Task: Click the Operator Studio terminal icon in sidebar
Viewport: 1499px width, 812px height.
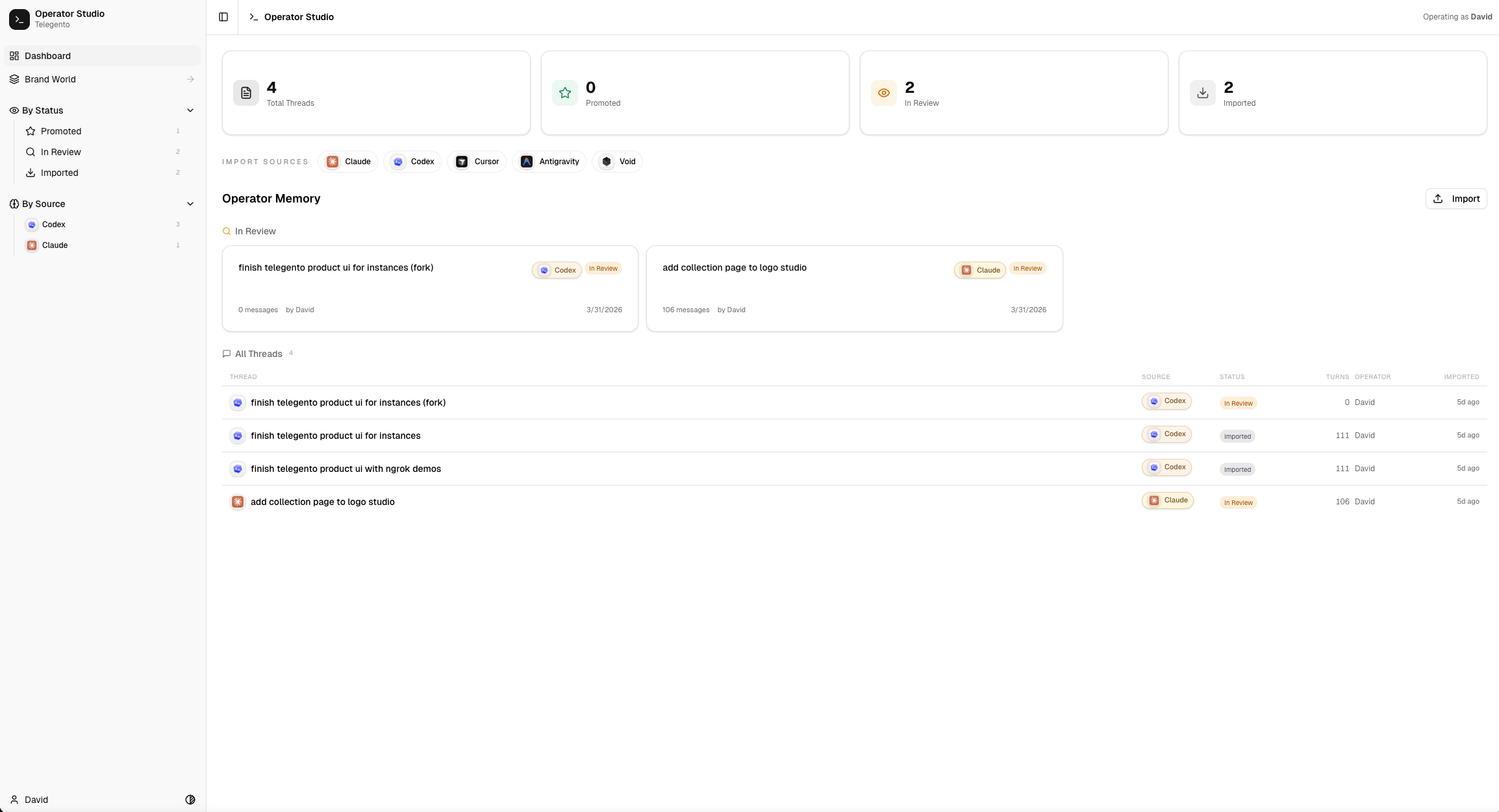Action: tap(19, 19)
